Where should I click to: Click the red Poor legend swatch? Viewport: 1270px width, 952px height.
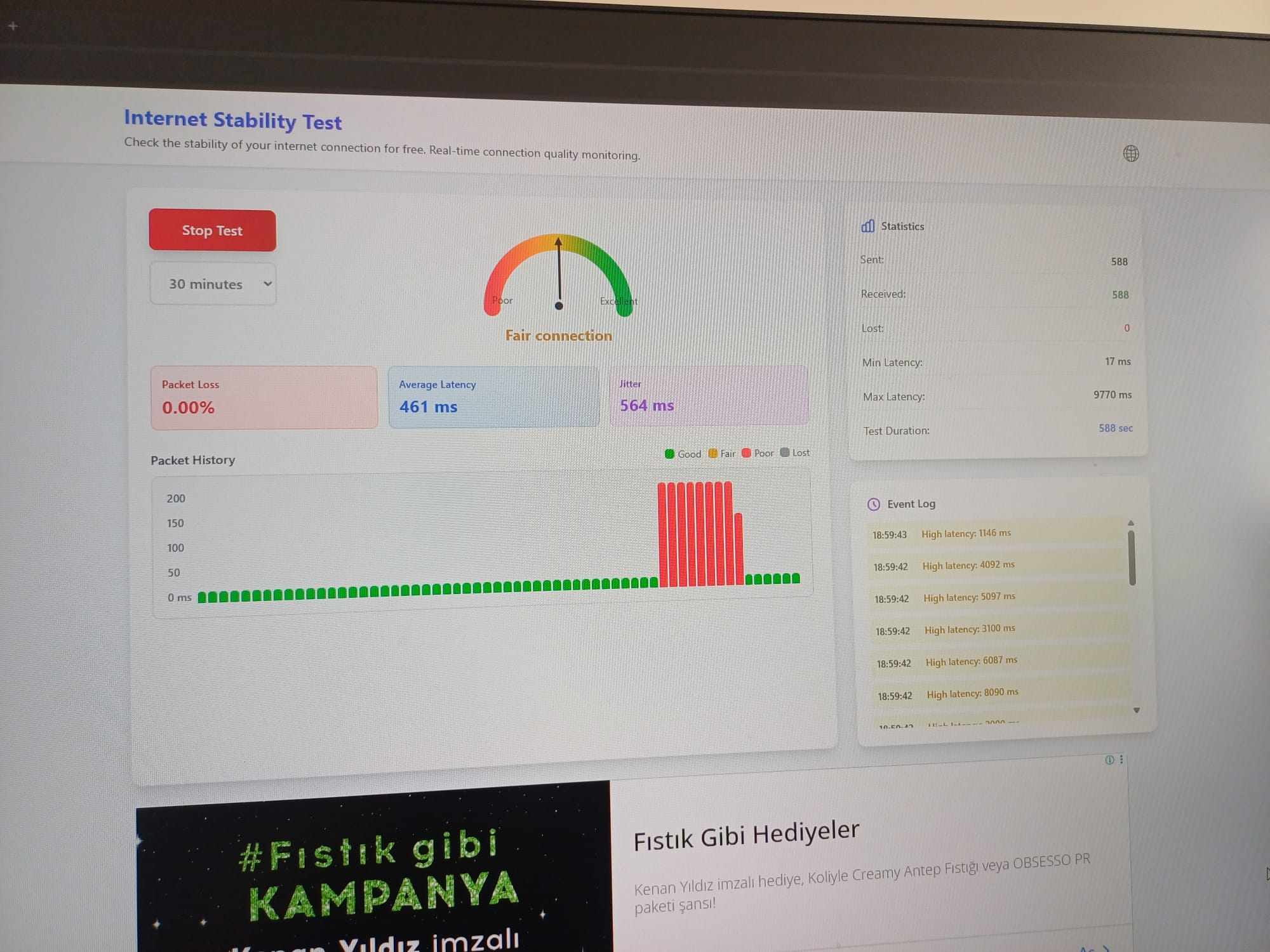746,453
